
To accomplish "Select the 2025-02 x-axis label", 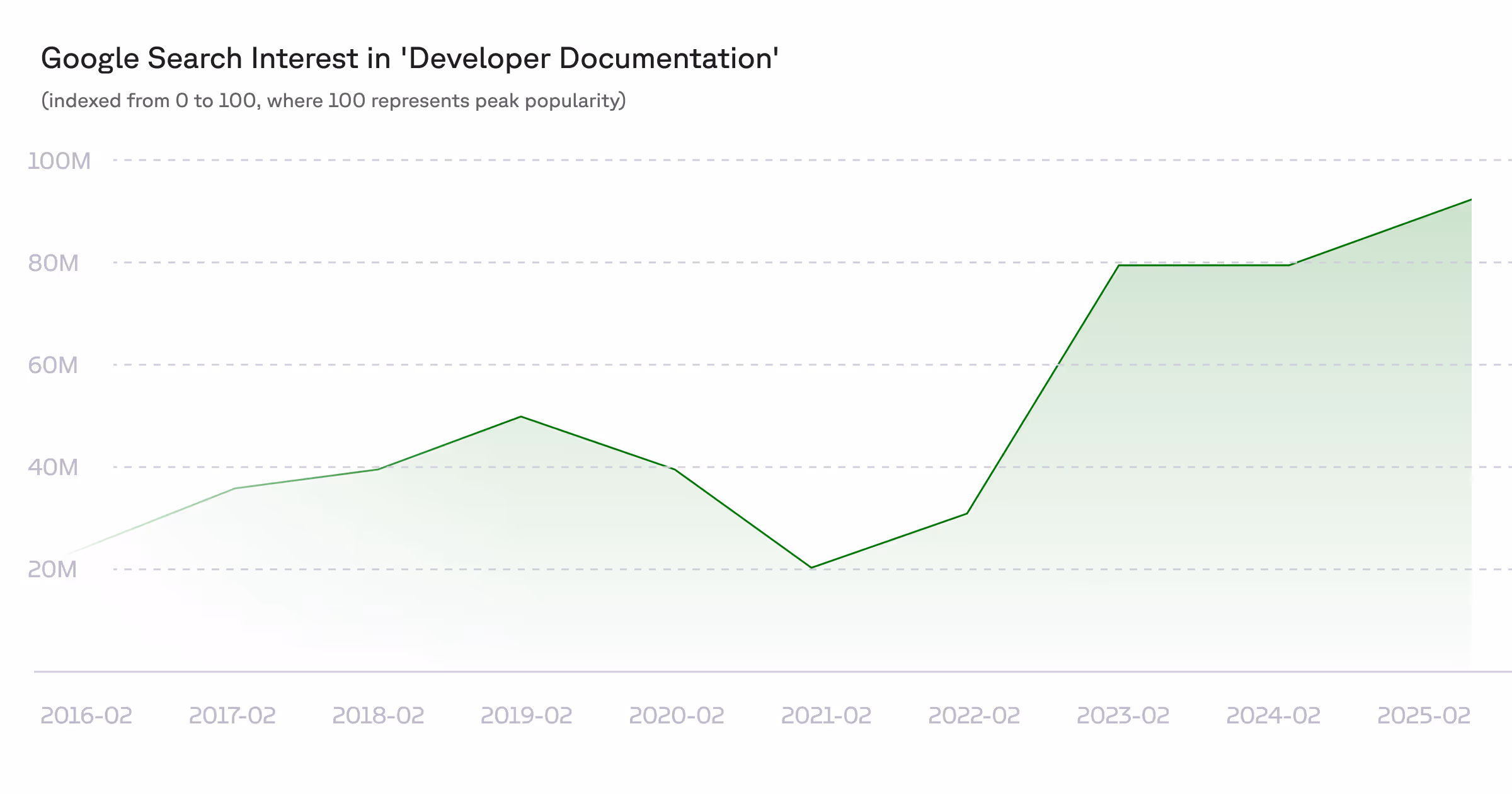I will tap(1424, 715).
